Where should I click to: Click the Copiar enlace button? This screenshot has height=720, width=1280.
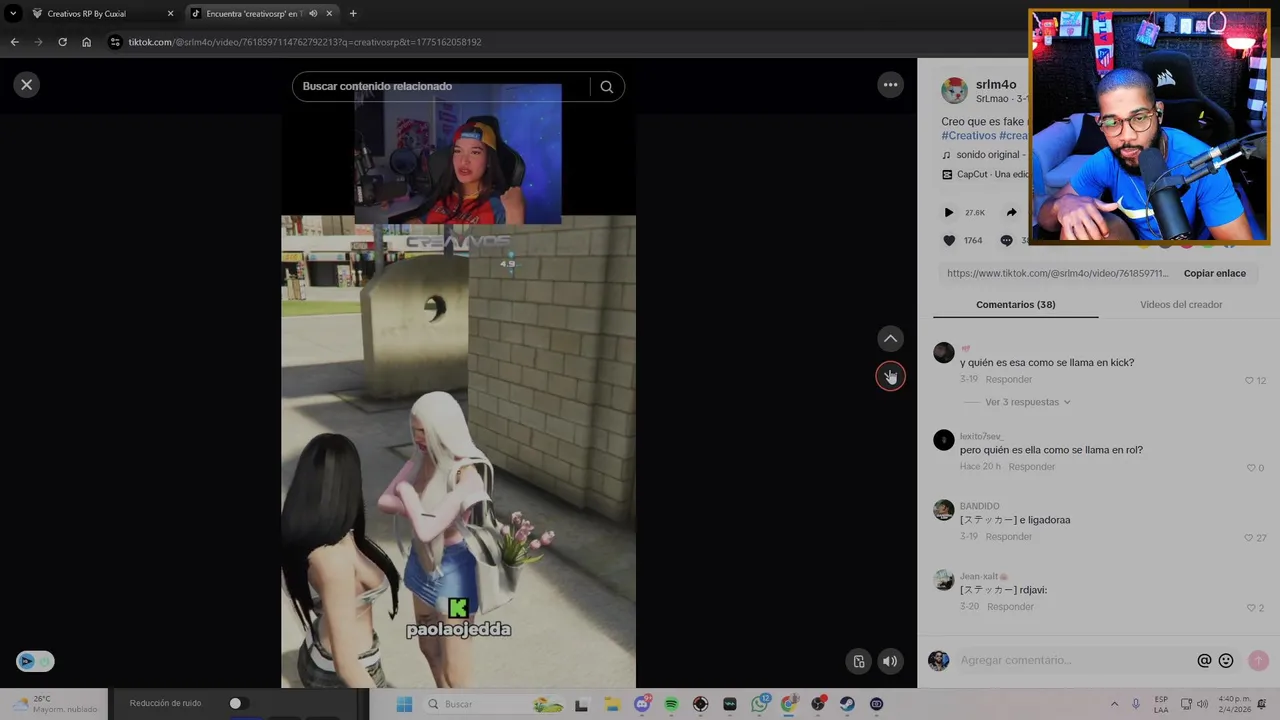[x=1214, y=273]
